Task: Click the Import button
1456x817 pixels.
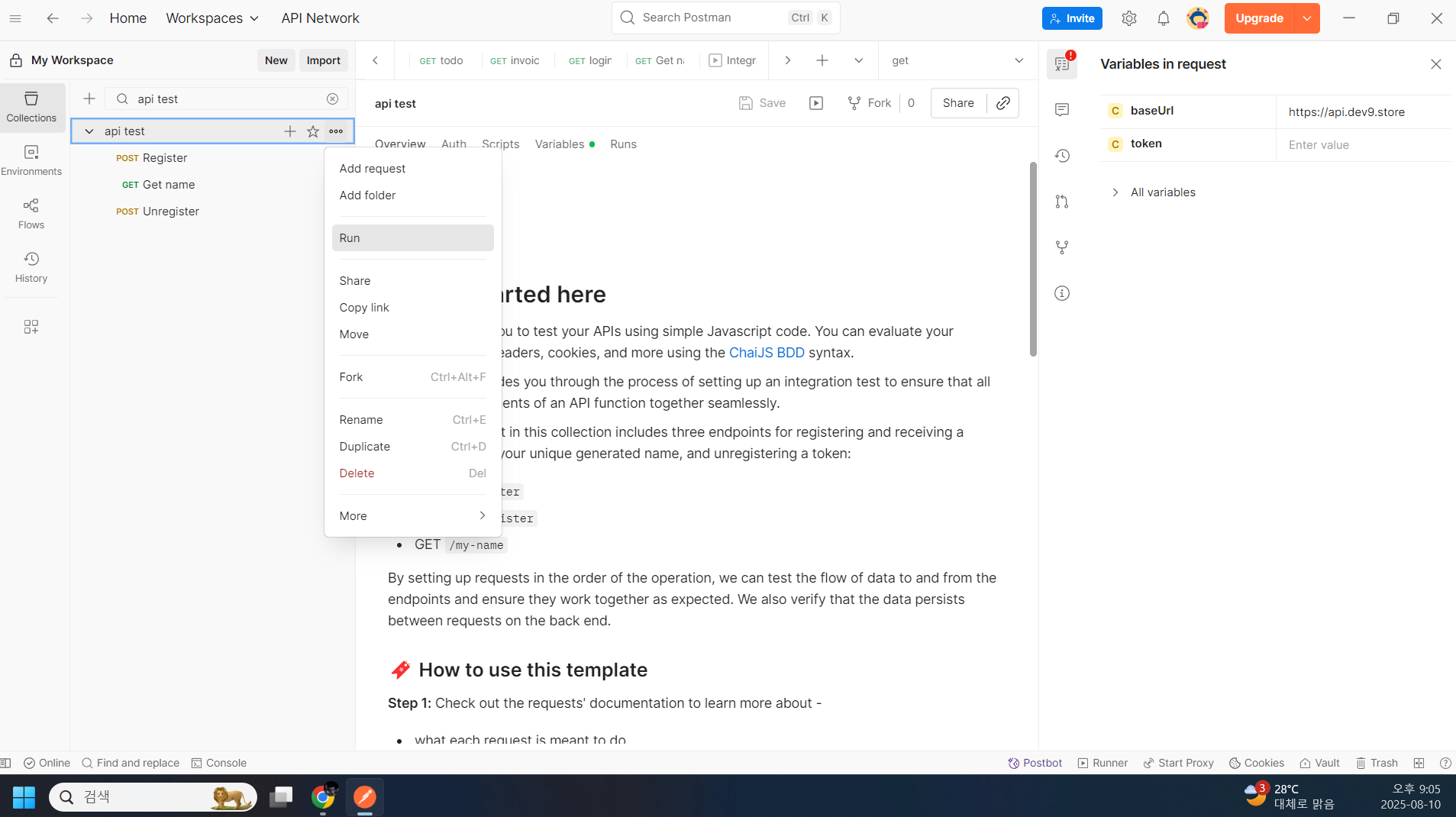Action: [324, 60]
